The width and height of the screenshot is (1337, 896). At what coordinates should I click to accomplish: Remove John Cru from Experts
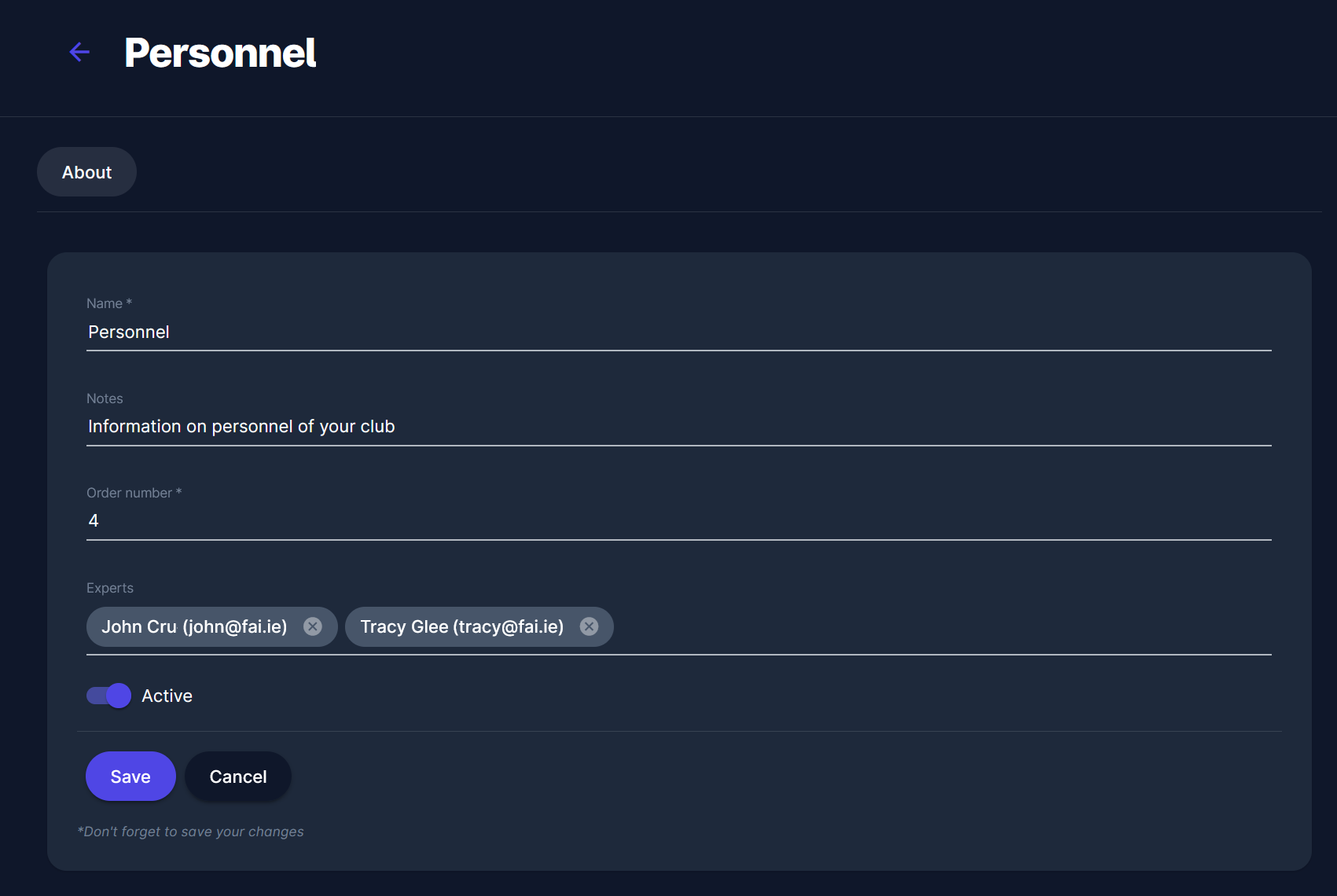(x=313, y=626)
